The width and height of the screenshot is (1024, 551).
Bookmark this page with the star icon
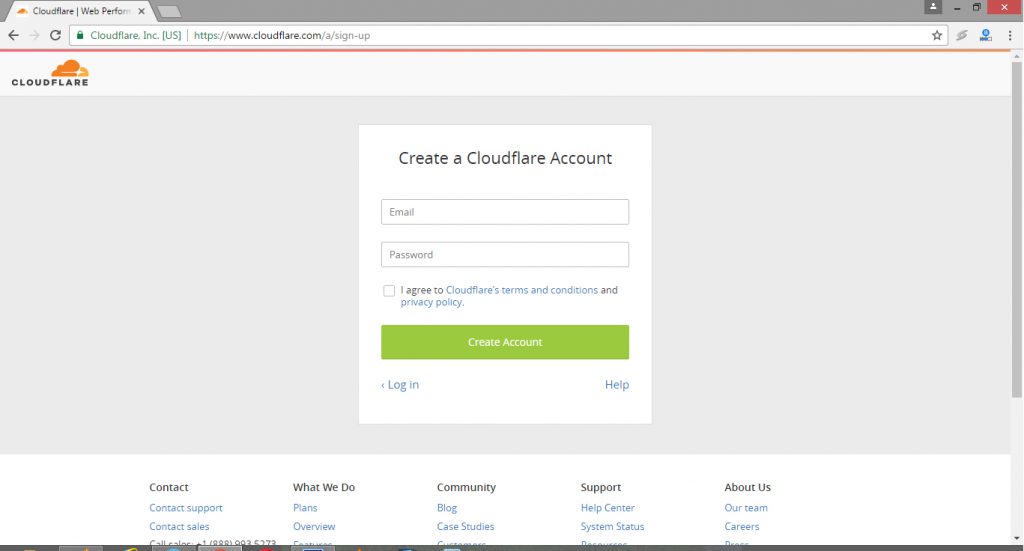coord(936,35)
